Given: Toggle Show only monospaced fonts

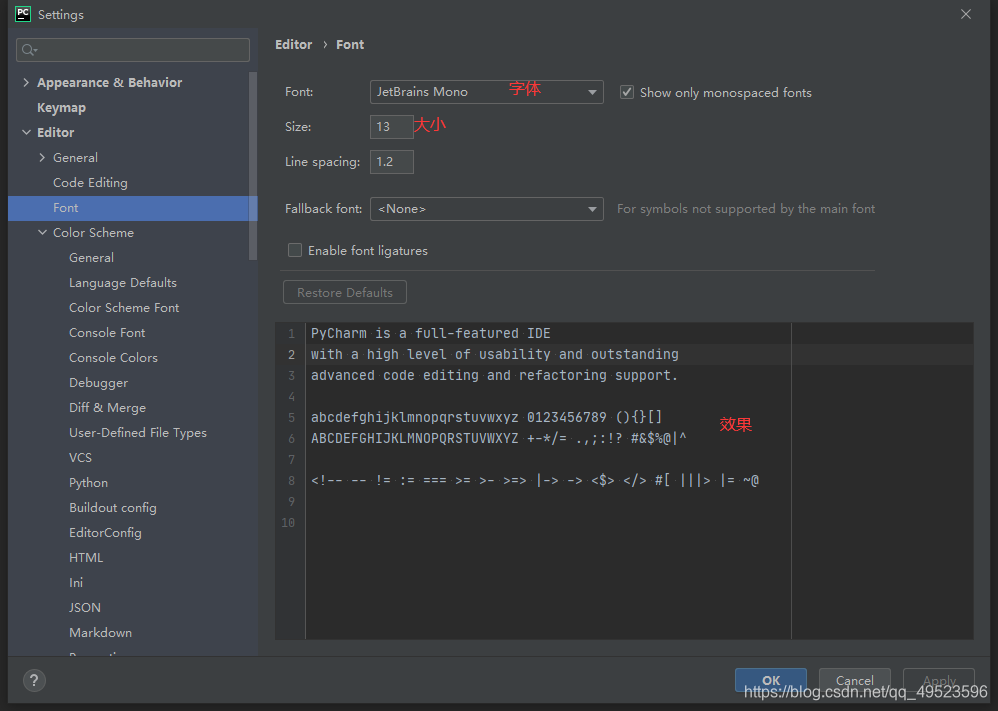Looking at the screenshot, I should tap(627, 91).
